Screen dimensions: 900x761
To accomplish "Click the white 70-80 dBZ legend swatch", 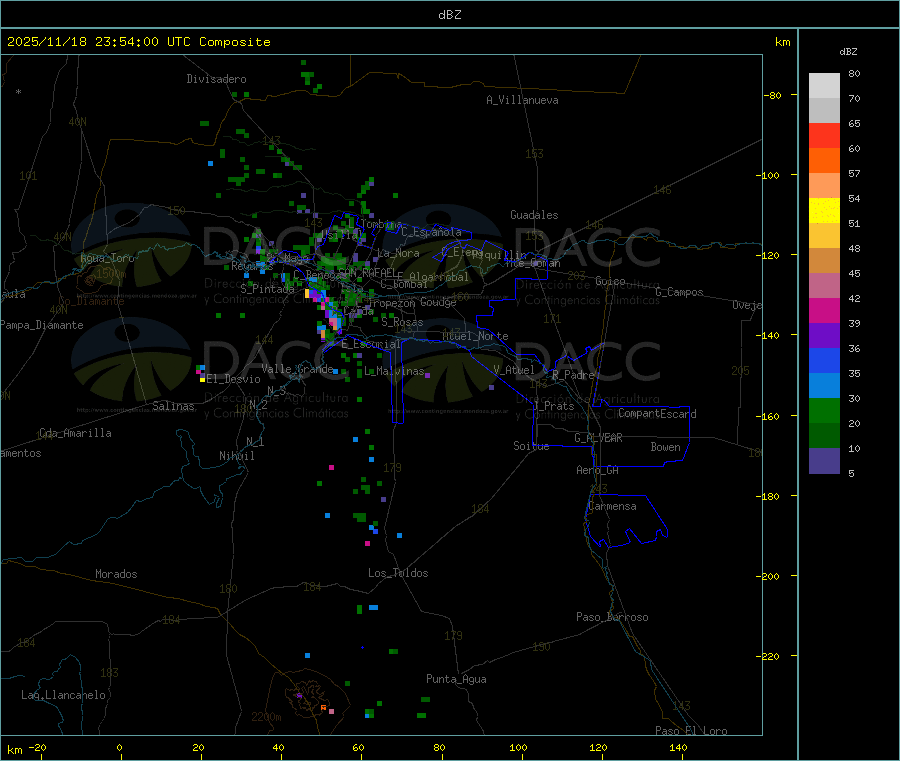I will click(824, 86).
